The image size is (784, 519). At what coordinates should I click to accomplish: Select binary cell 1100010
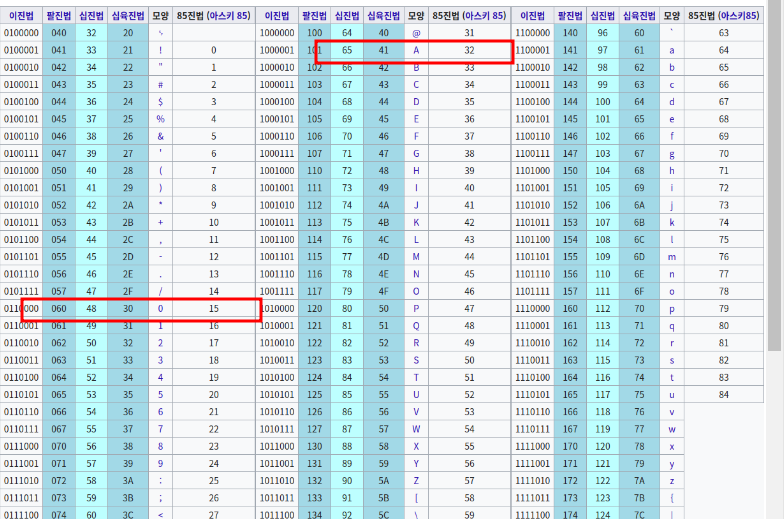[532, 68]
